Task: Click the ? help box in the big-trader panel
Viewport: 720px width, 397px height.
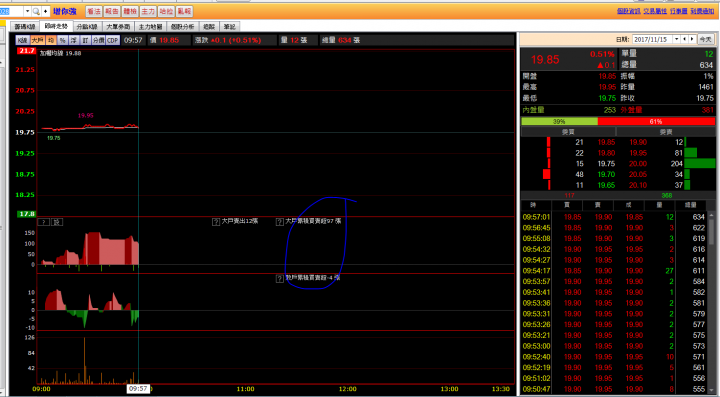Action: pos(44,222)
